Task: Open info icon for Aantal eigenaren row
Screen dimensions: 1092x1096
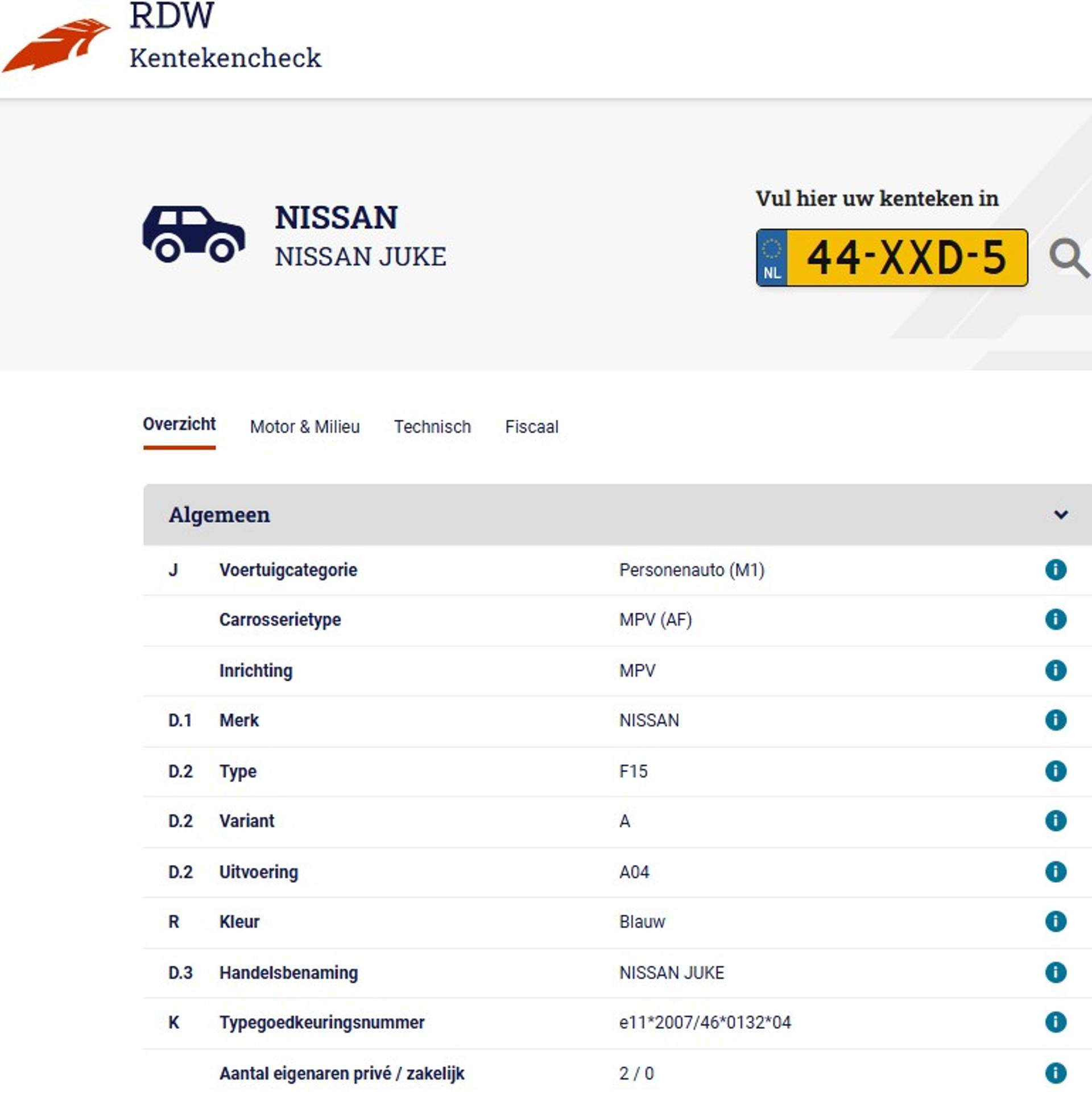Action: click(1056, 1073)
